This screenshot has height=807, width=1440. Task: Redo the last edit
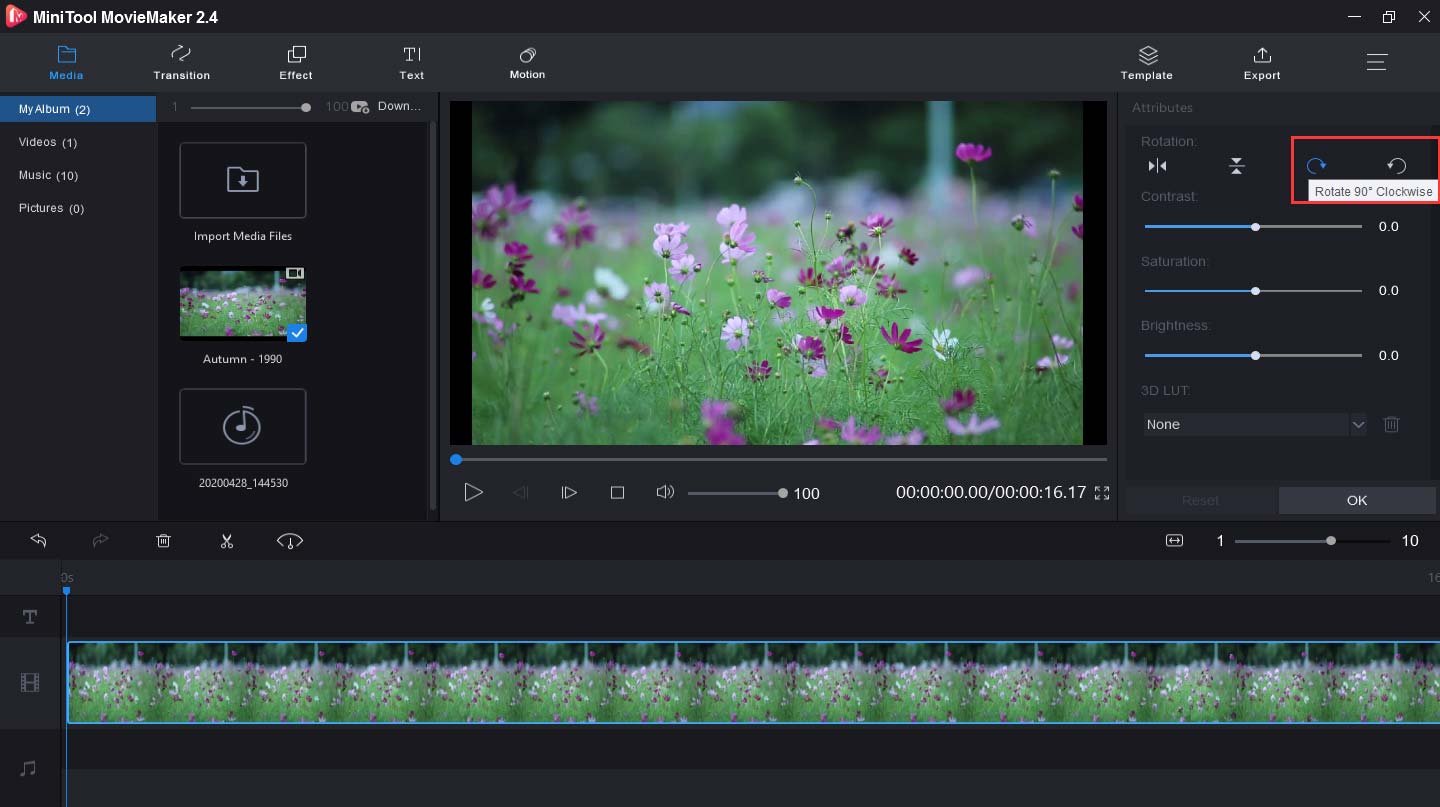100,540
